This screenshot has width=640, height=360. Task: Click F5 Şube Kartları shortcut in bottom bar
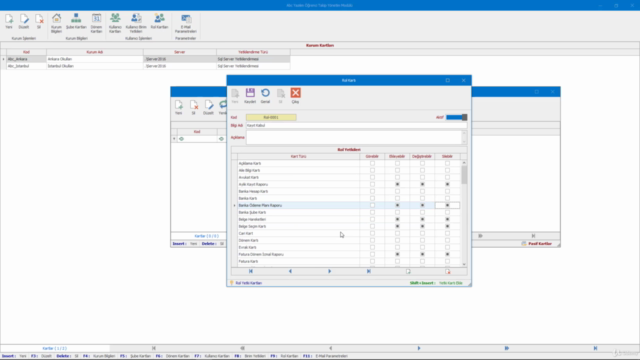[x=136, y=356]
